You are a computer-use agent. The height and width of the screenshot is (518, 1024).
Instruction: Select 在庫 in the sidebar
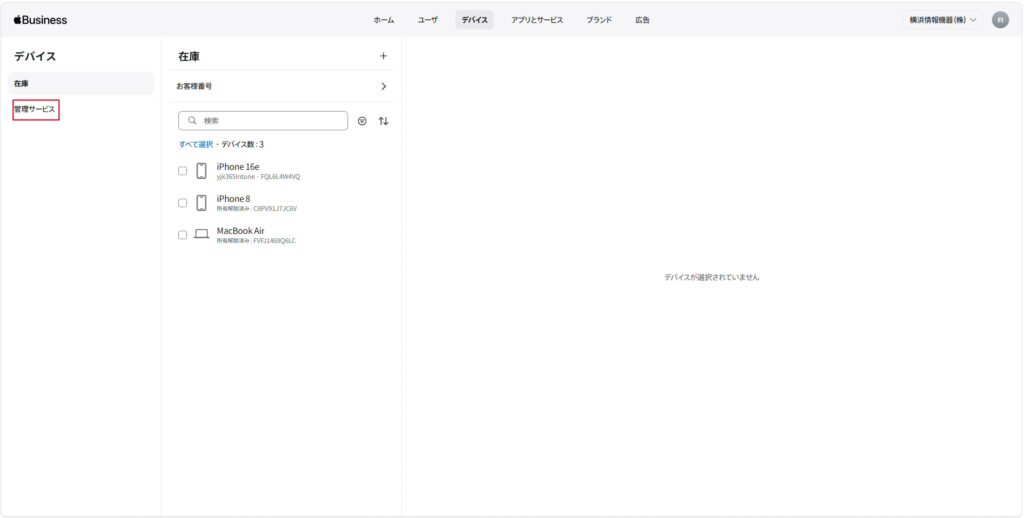click(x=81, y=84)
